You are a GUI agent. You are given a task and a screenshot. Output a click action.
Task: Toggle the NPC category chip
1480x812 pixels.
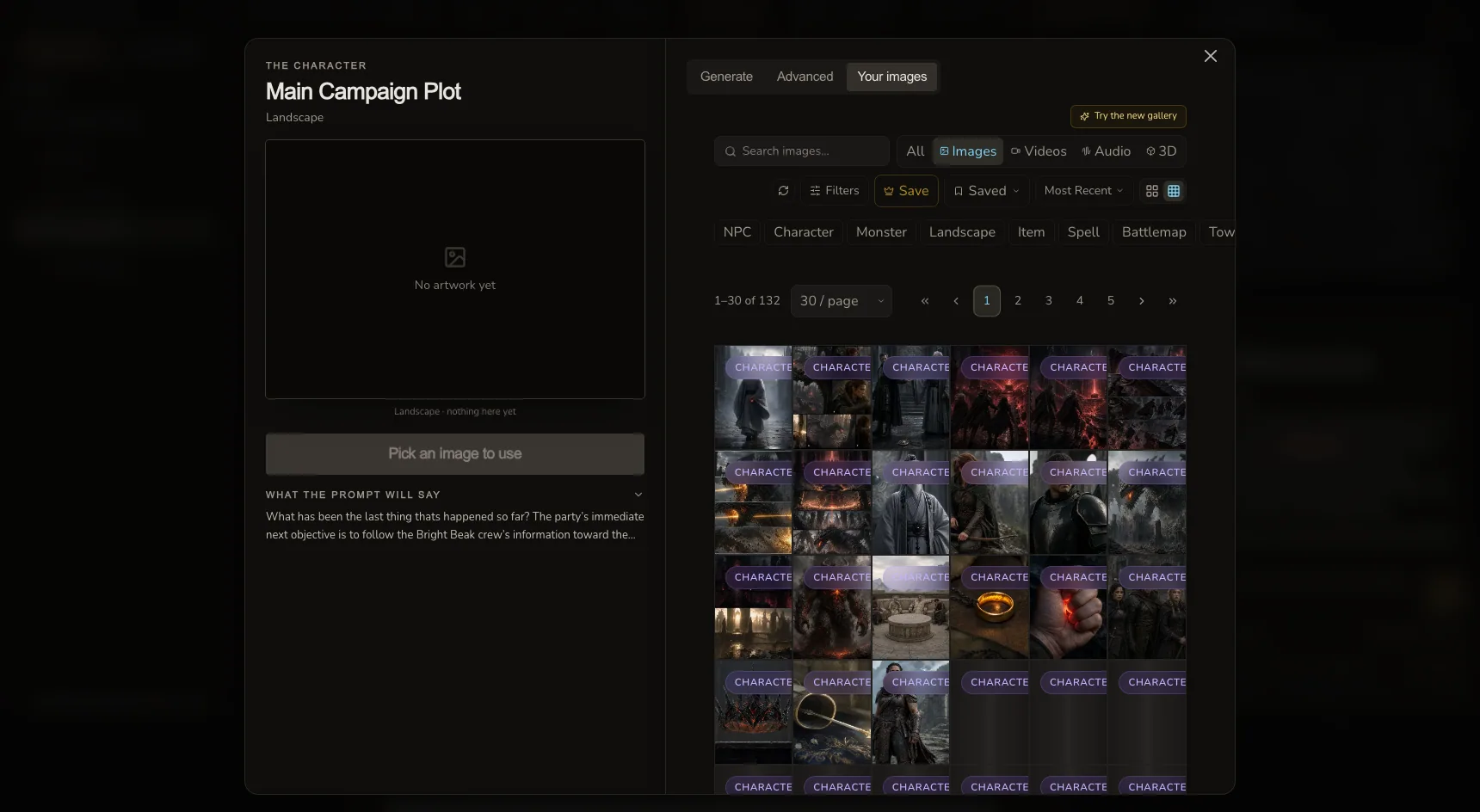[x=737, y=232]
